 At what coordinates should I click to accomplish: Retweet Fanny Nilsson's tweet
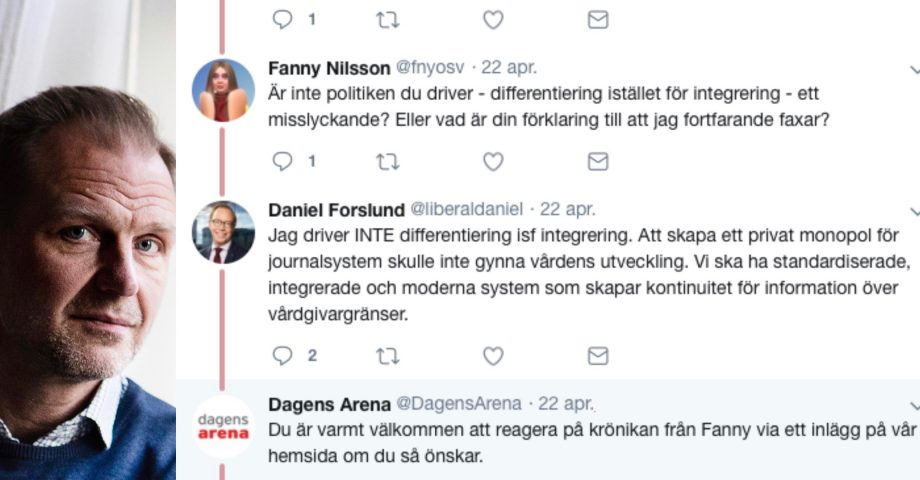386,161
